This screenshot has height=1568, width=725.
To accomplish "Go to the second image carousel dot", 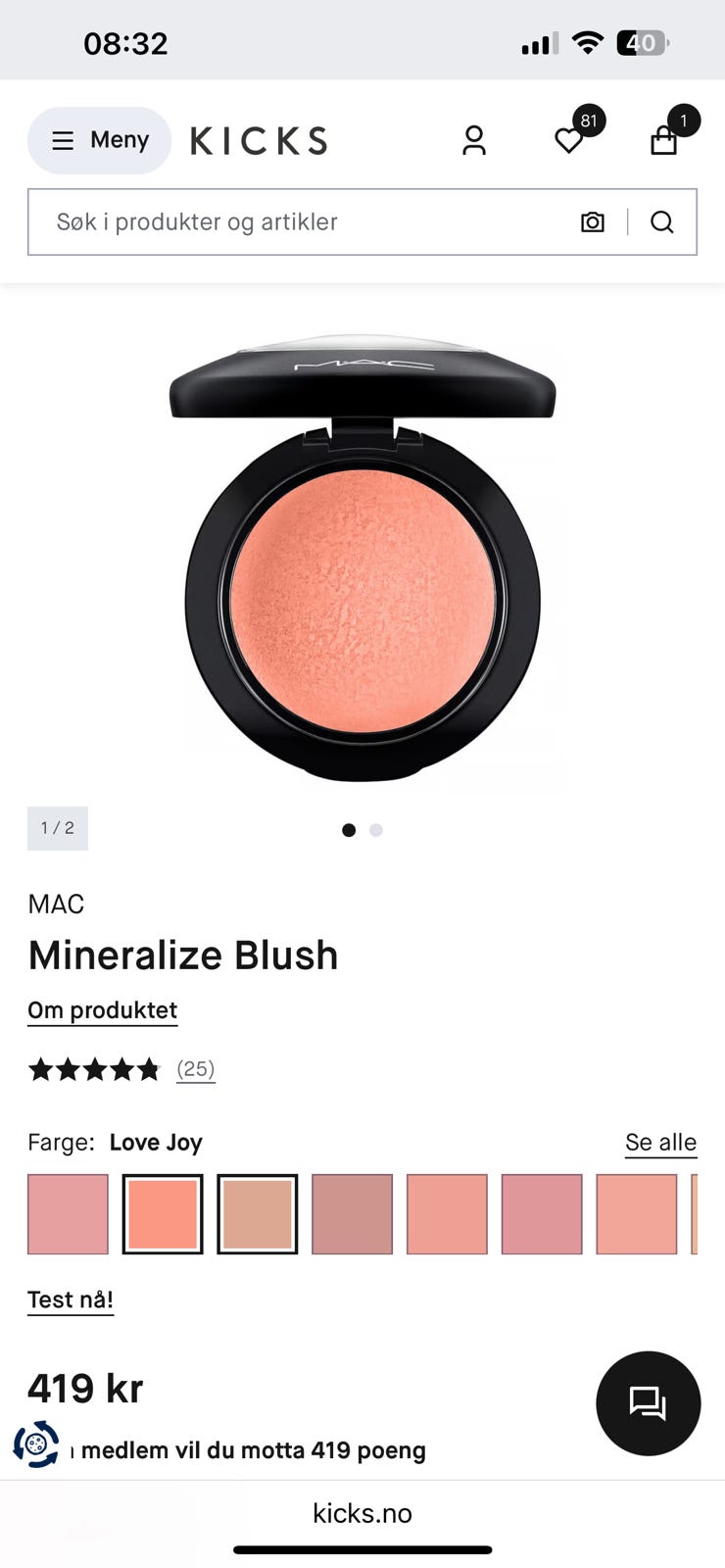I will click(376, 830).
